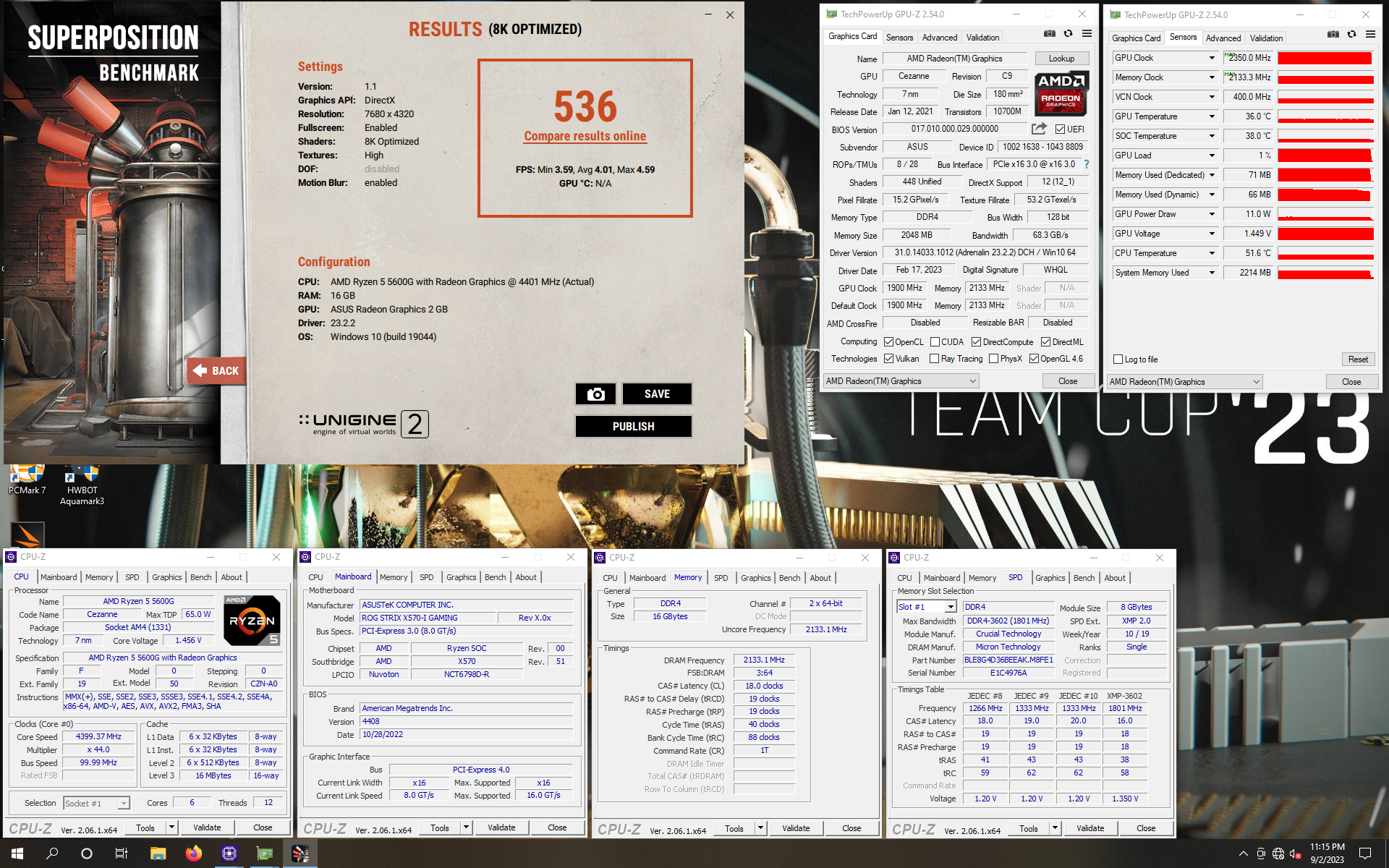Toggle the DirectCompute checkbox
Screen dimensions: 1389x868
(976, 342)
